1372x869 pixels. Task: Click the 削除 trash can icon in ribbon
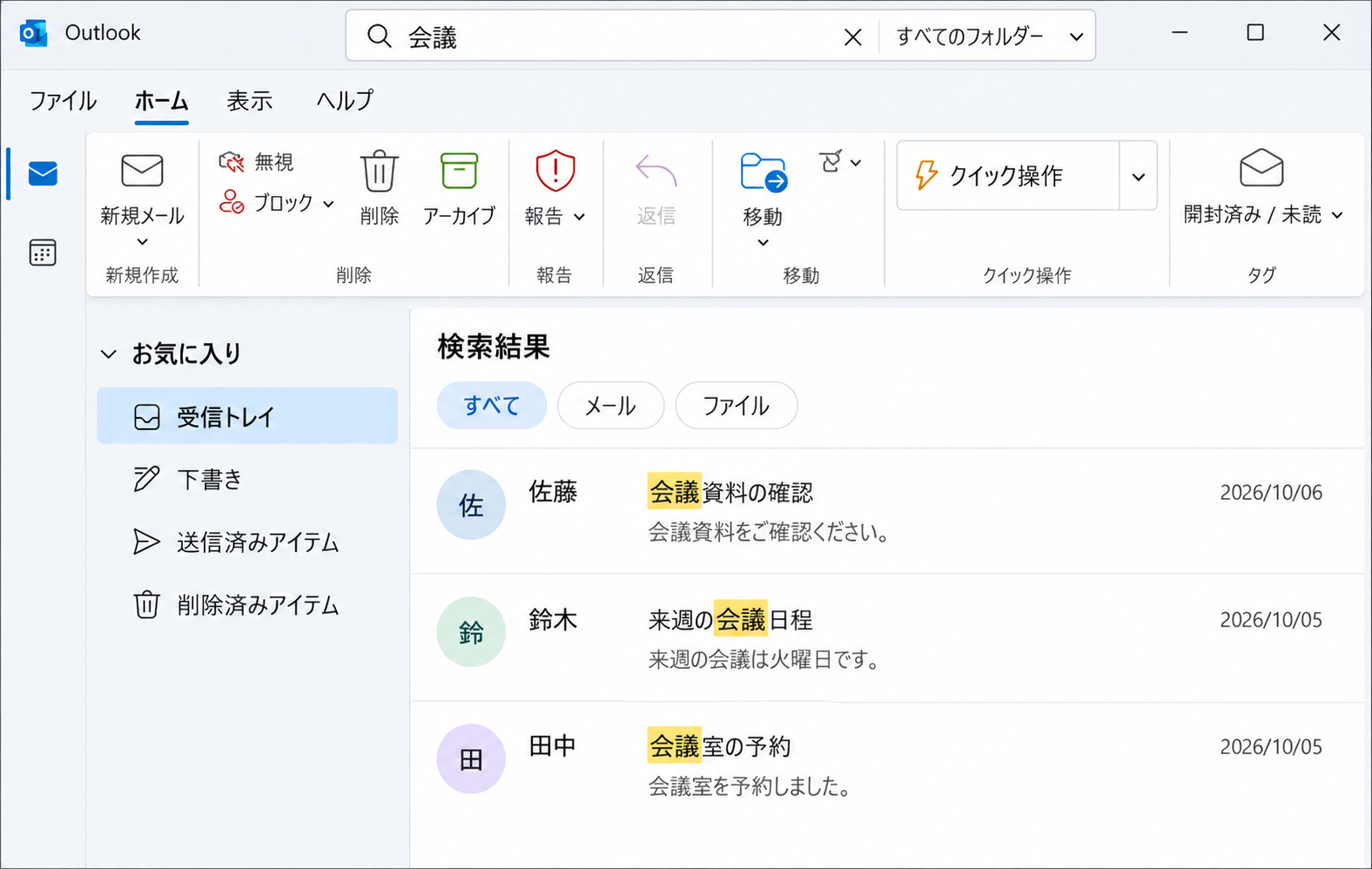pyautogui.click(x=380, y=171)
